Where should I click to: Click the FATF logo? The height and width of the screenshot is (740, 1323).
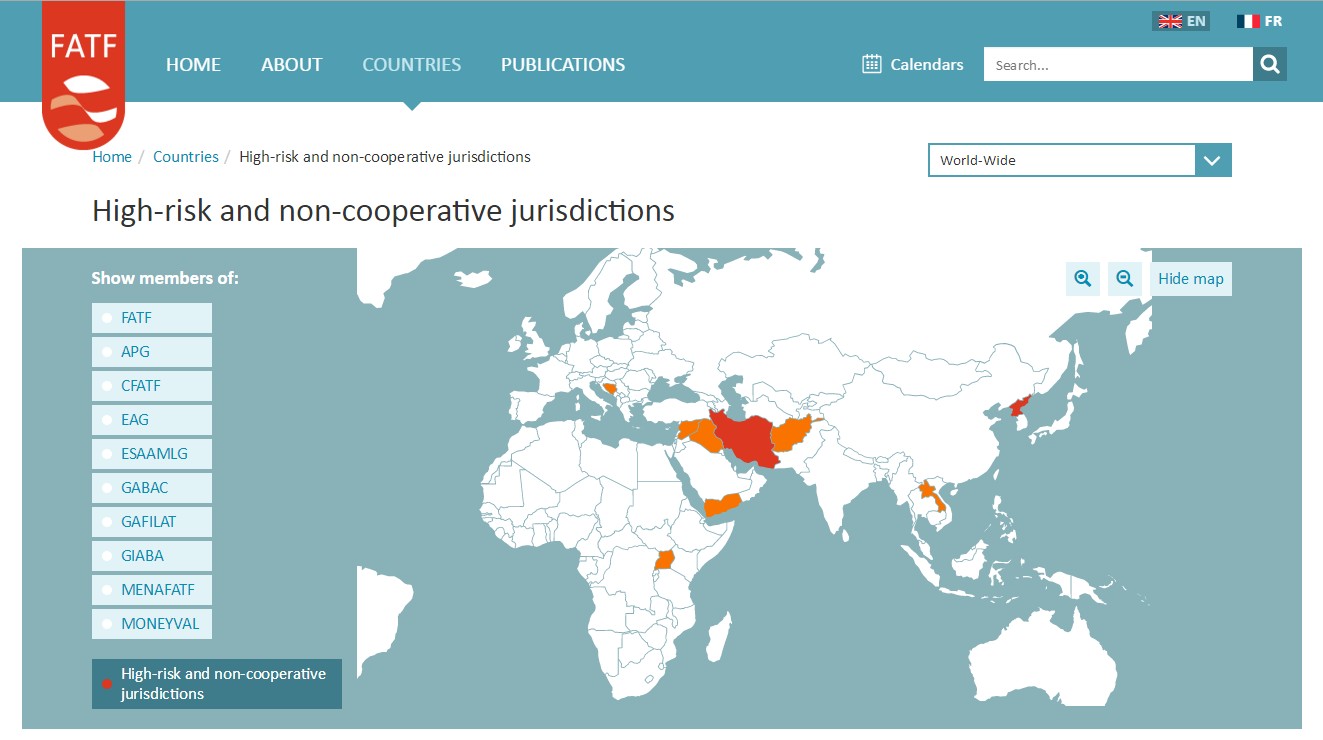click(84, 75)
